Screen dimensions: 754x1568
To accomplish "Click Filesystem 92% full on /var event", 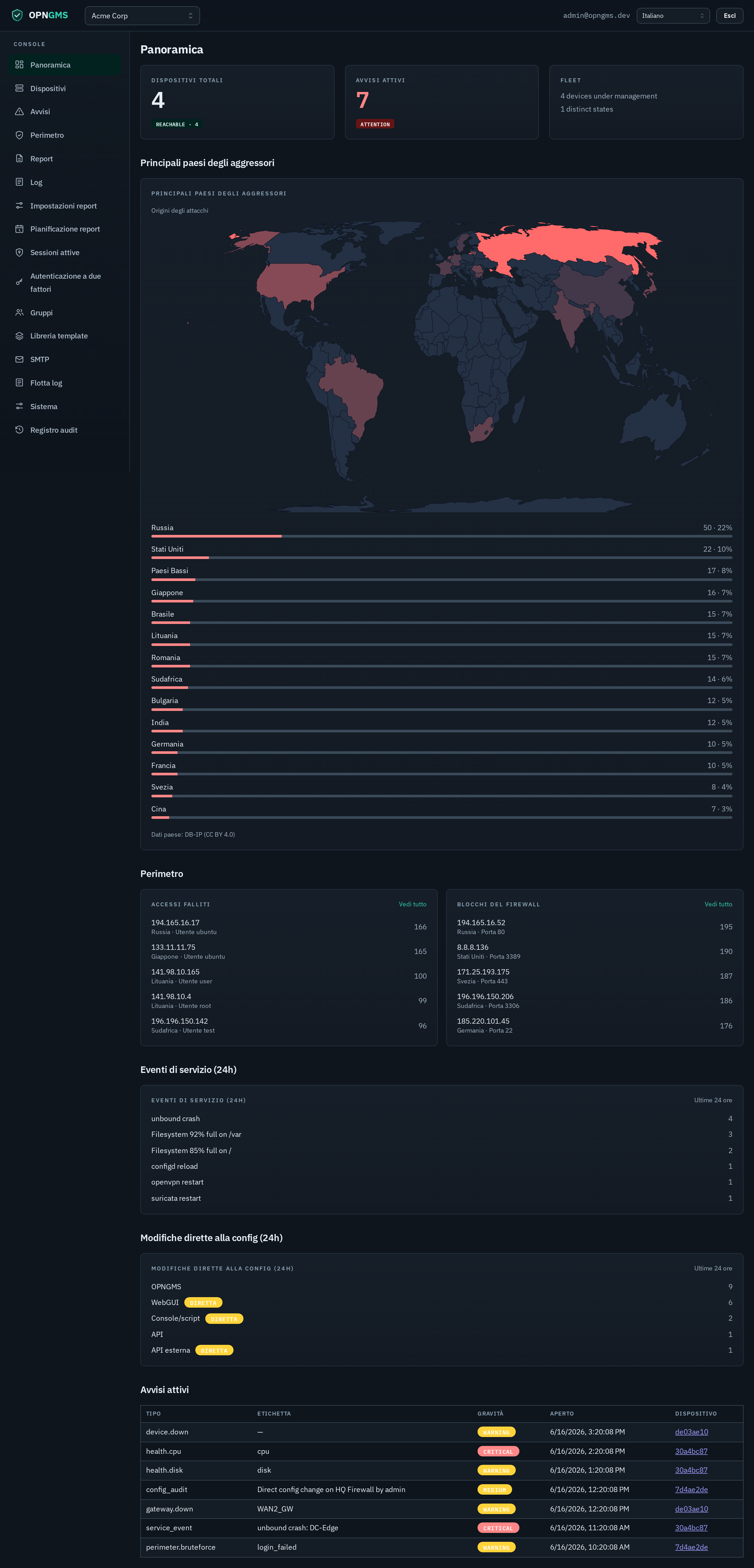I will pos(196,1134).
